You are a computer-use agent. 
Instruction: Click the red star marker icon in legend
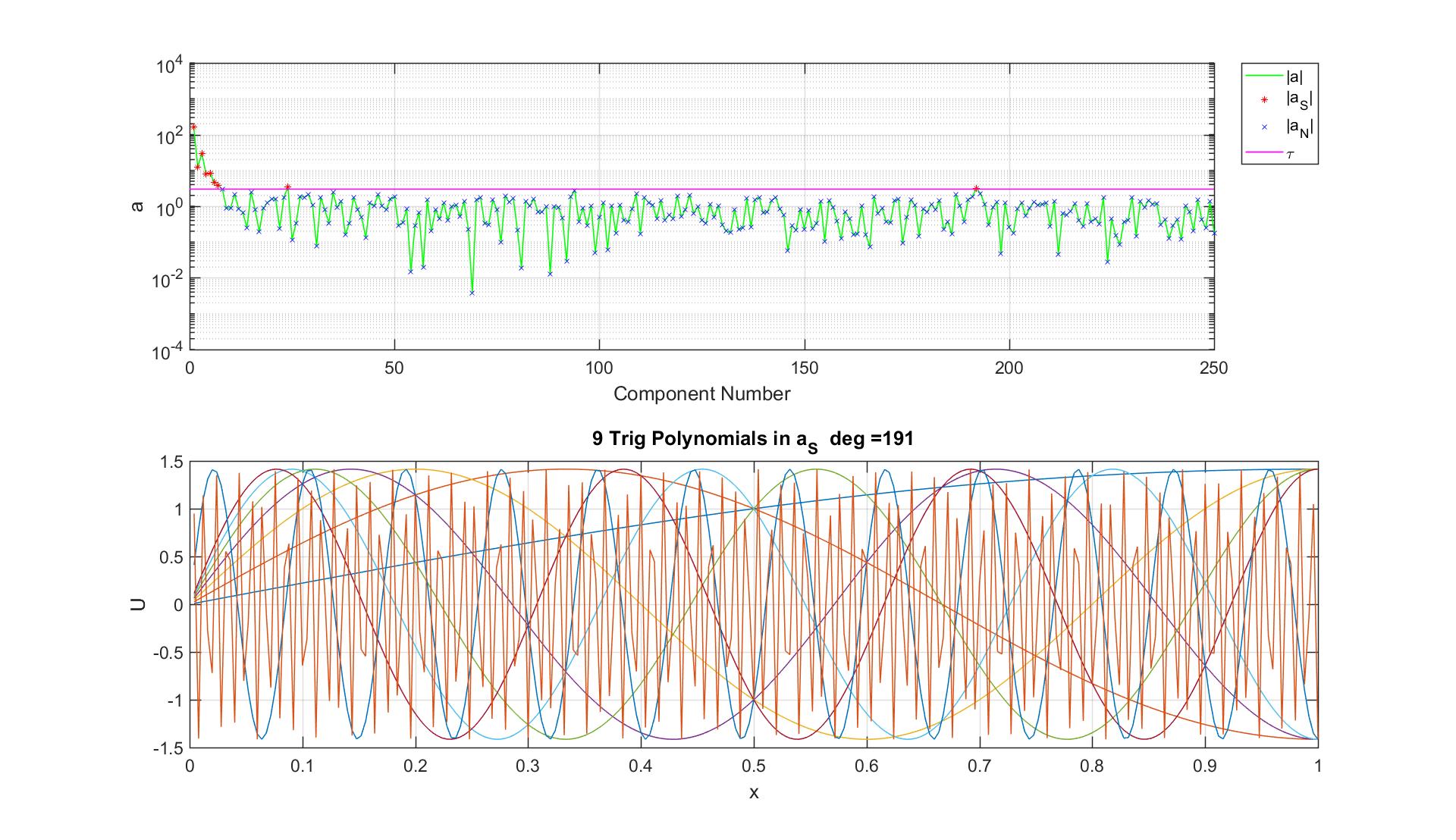click(1263, 99)
